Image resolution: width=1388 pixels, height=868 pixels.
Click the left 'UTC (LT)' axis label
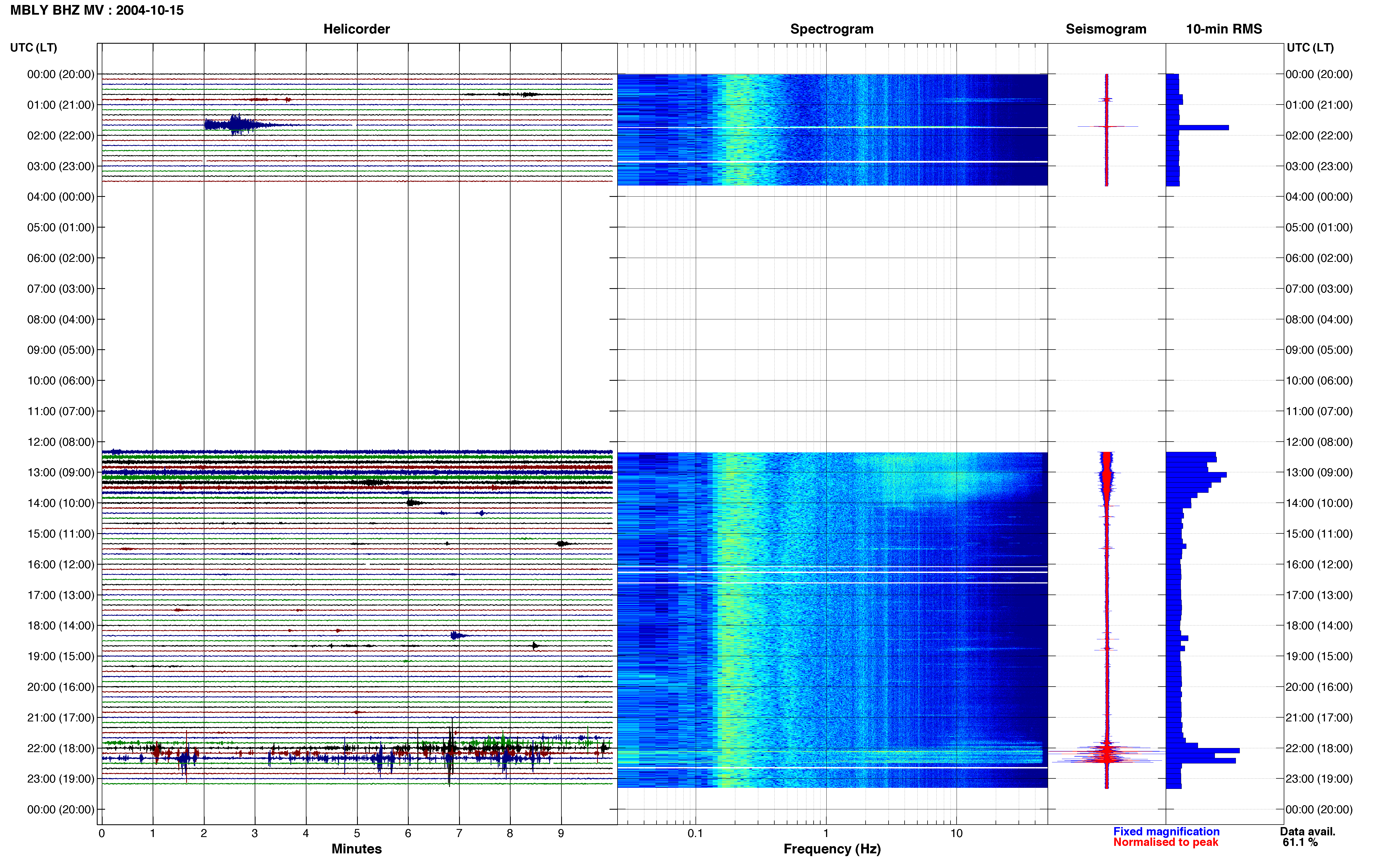point(34,48)
